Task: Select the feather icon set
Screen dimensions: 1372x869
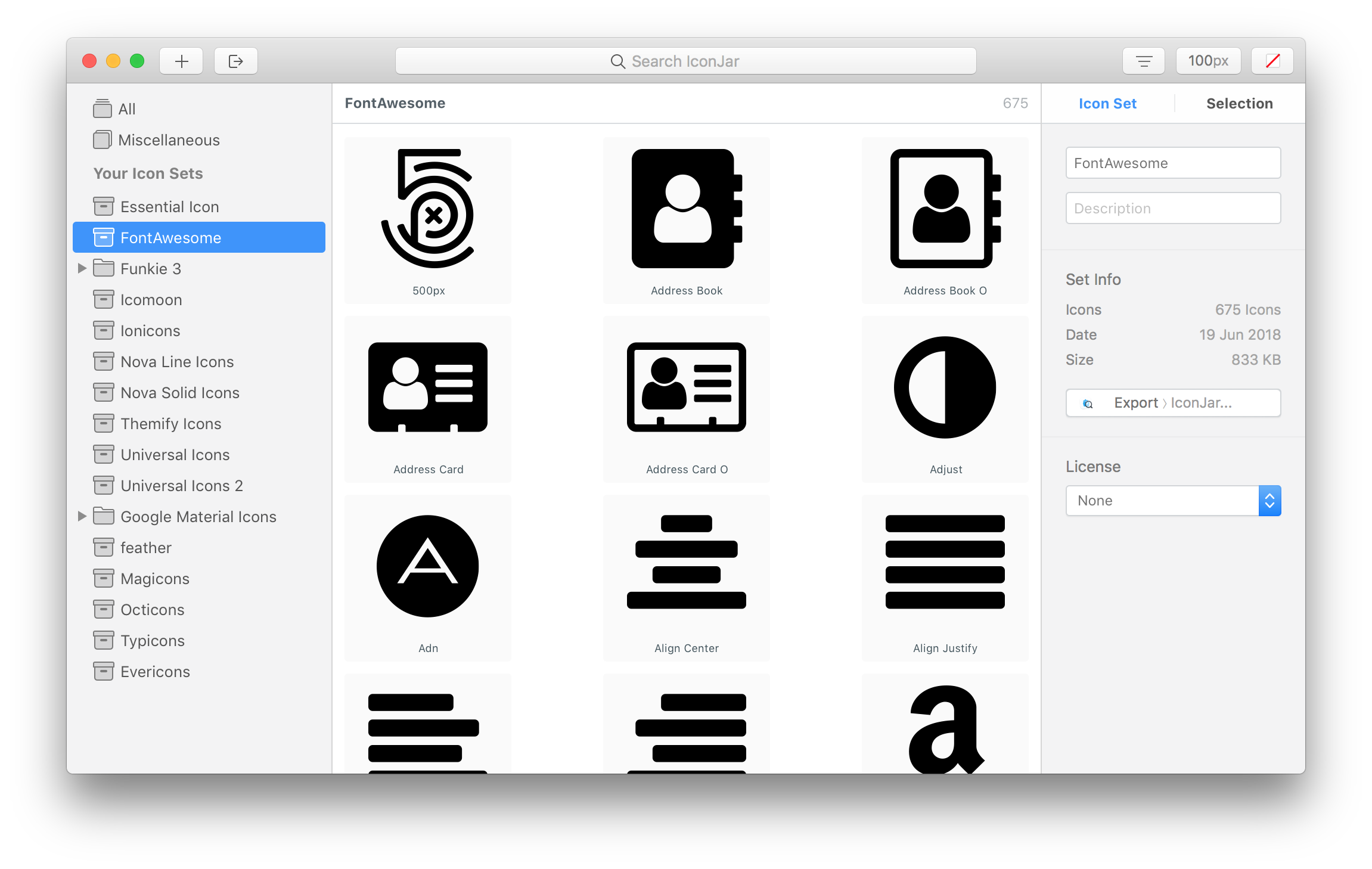Action: (199, 548)
